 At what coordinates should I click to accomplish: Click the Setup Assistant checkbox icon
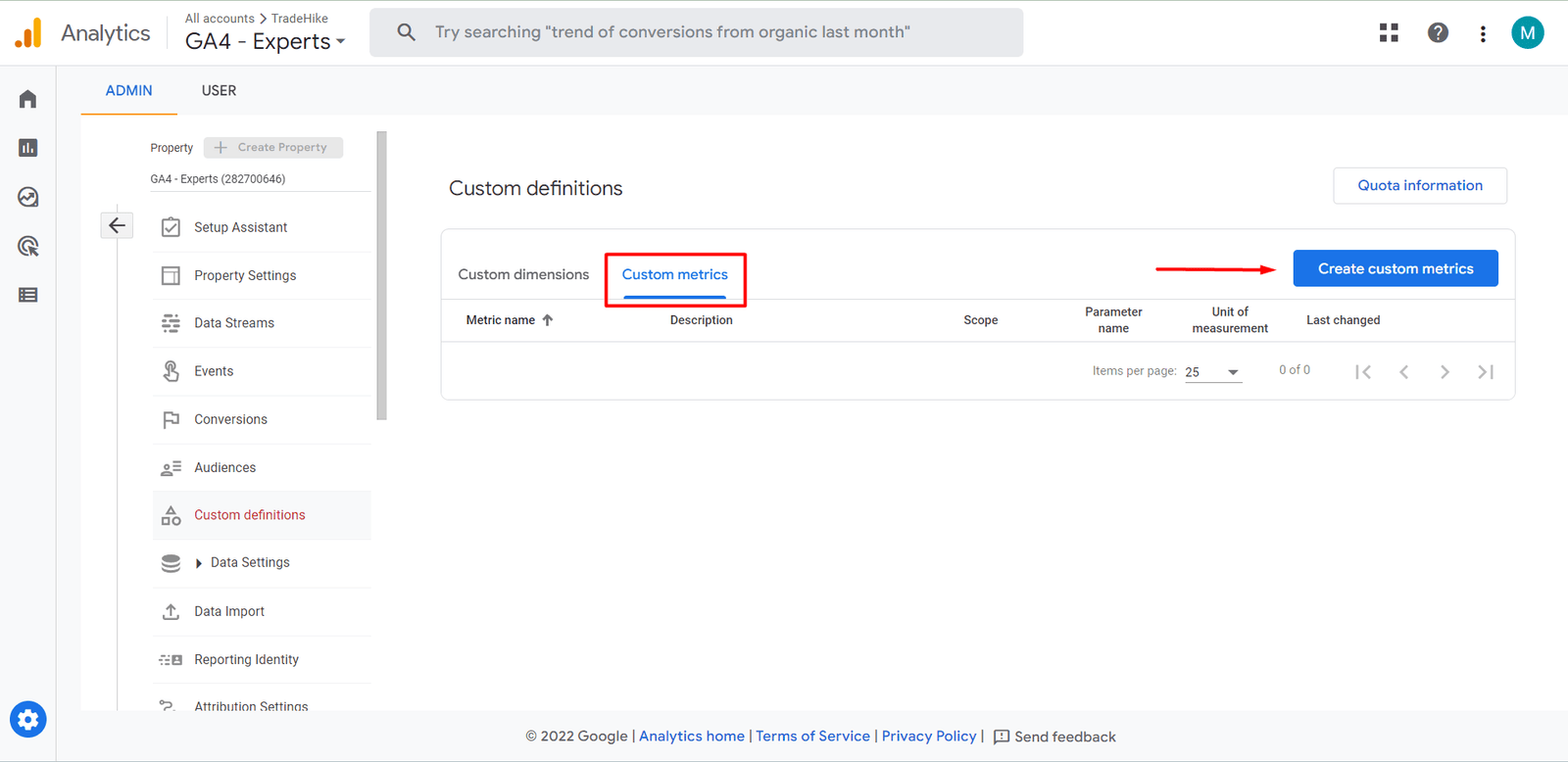click(171, 227)
